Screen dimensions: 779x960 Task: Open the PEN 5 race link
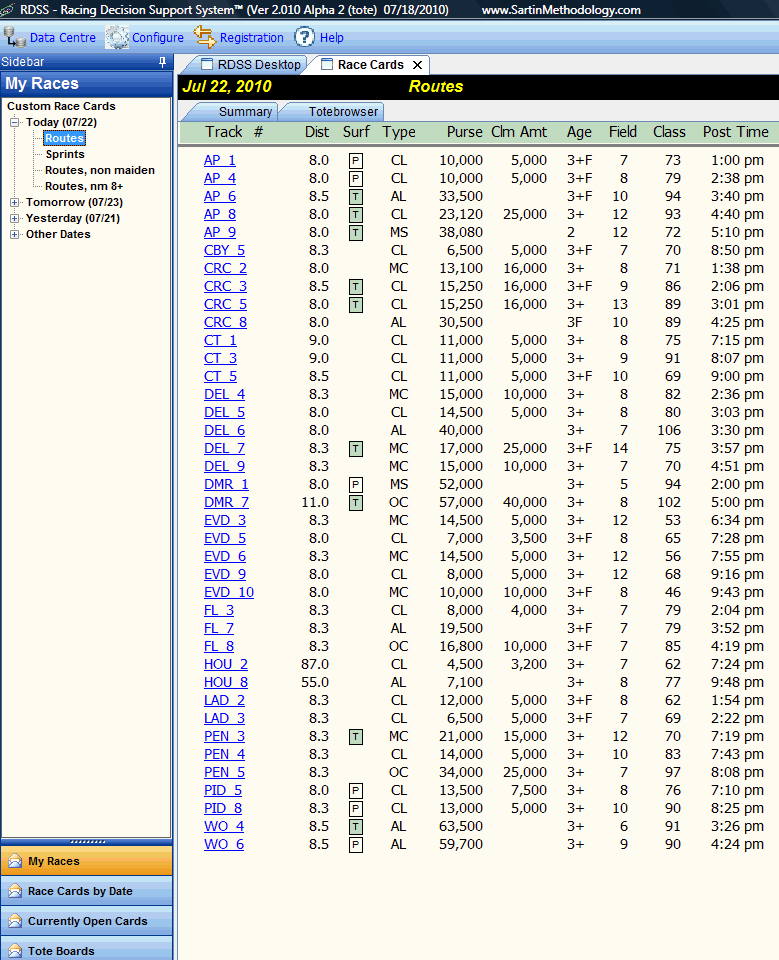click(x=224, y=773)
